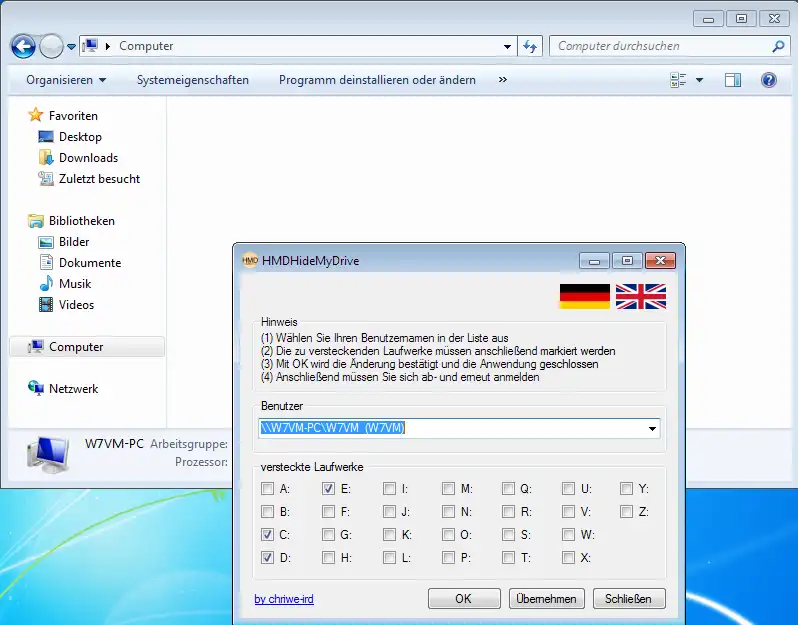798x625 pixels.
Task: Click the search magnifier icon in Explorer
Action: (x=778, y=46)
